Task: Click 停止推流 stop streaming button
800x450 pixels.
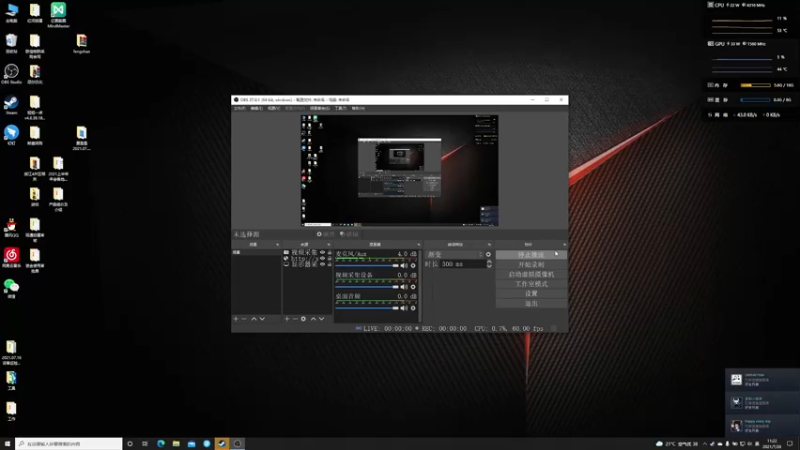Action: coord(531,255)
